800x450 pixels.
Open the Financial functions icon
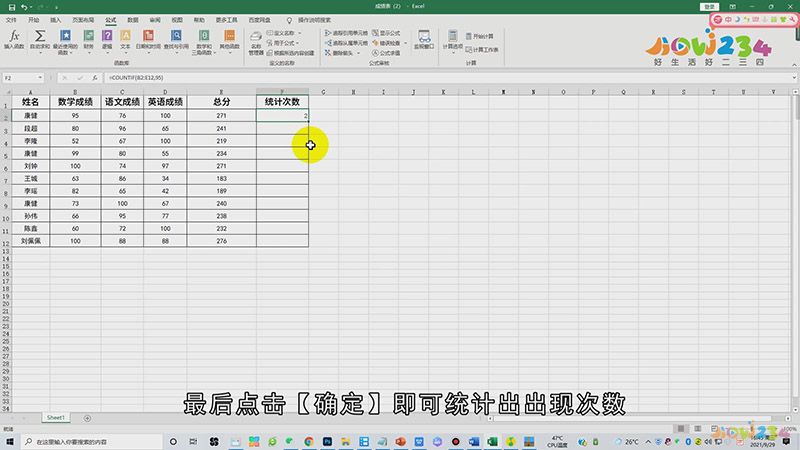pyautogui.click(x=89, y=41)
